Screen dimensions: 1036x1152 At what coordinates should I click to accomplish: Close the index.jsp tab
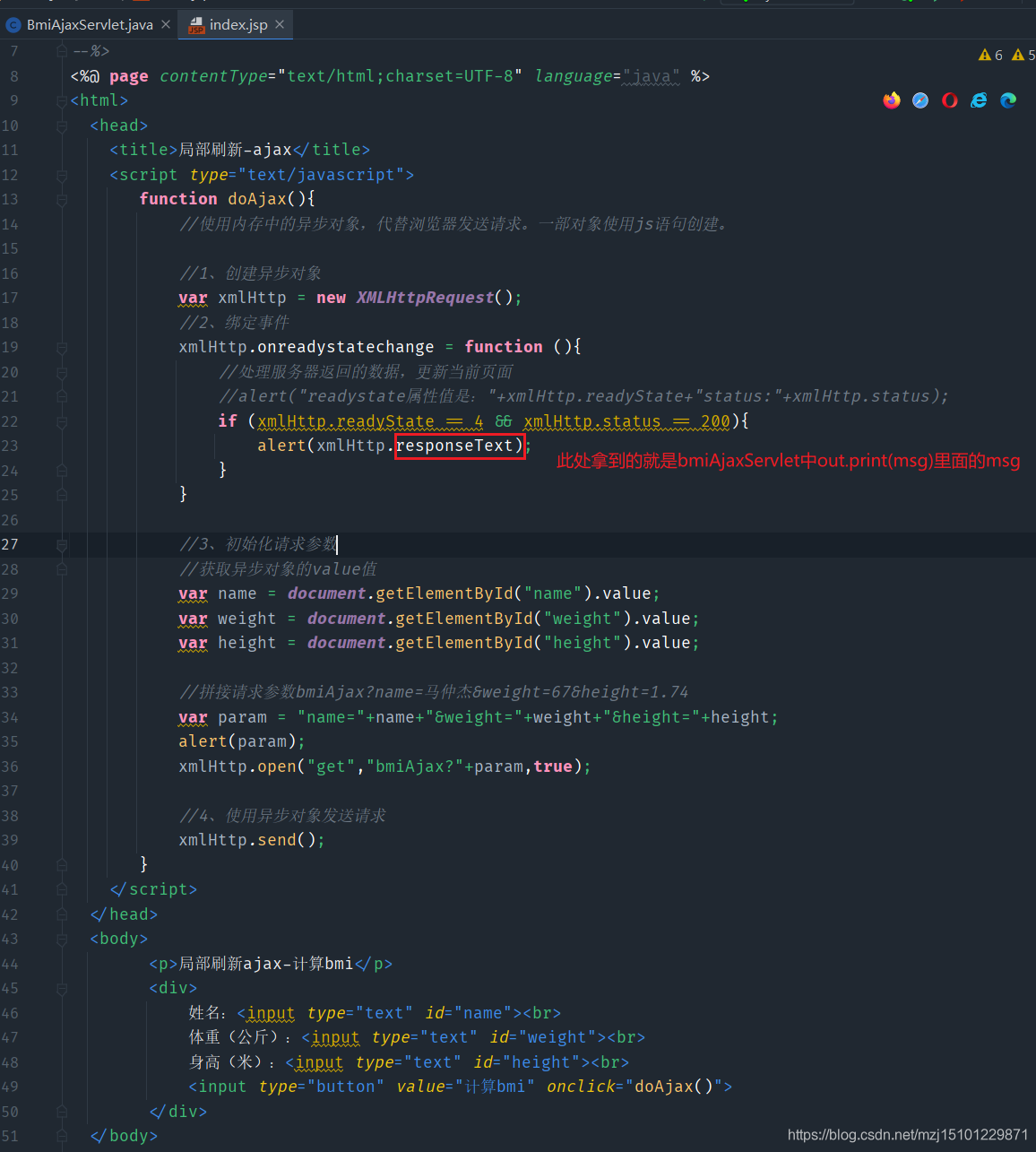pyautogui.click(x=280, y=25)
